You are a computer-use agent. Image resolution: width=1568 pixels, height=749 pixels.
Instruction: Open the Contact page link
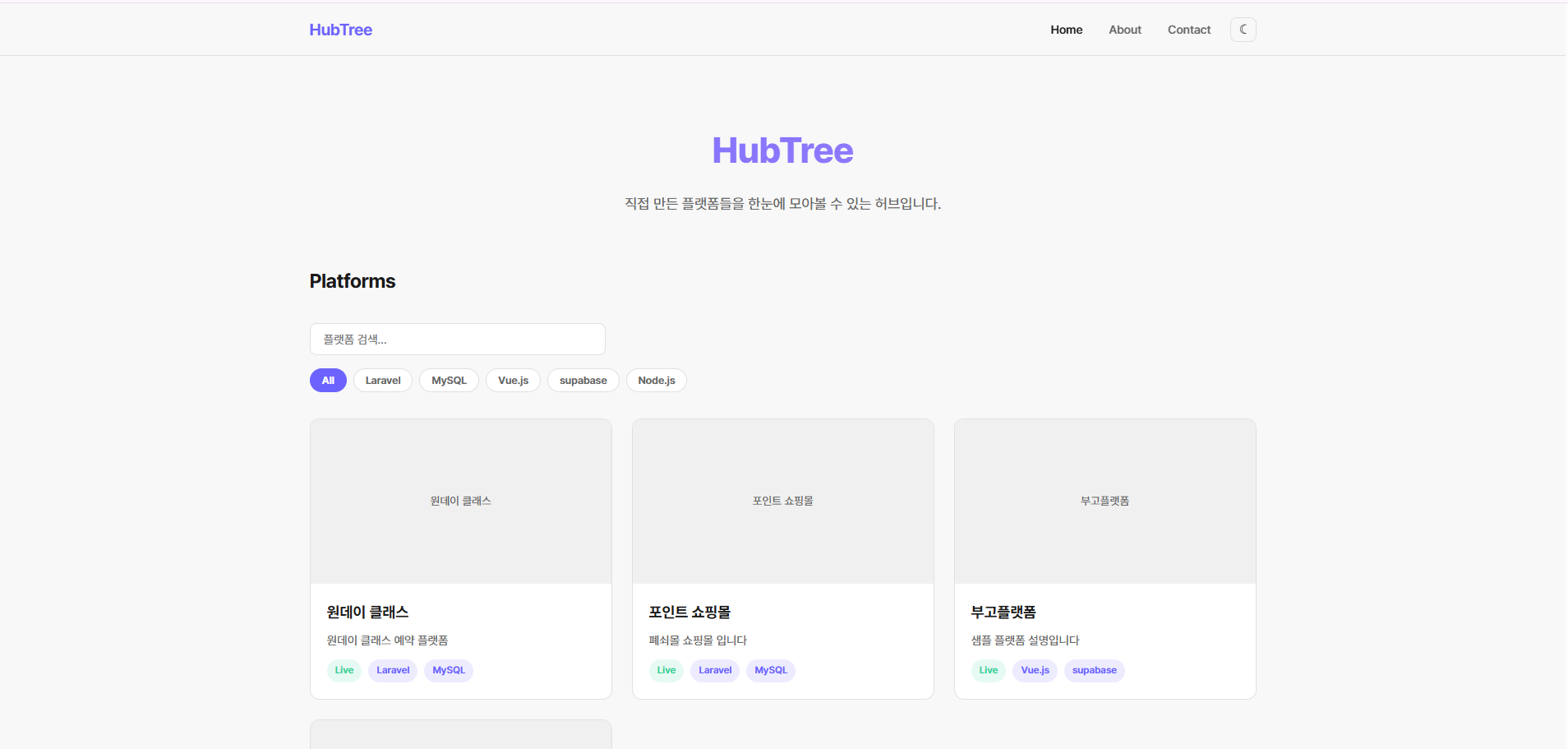pyautogui.click(x=1188, y=30)
